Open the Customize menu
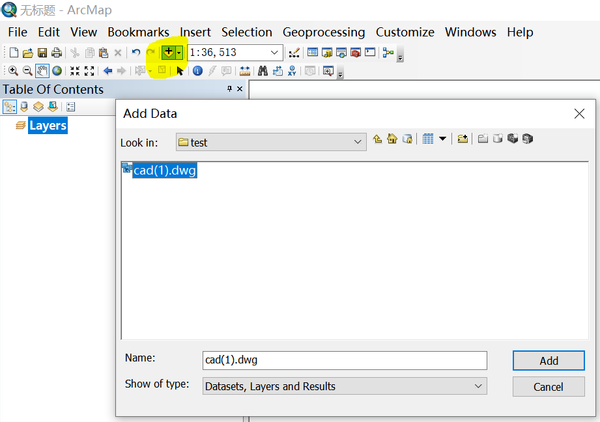600x422 pixels. pyautogui.click(x=405, y=32)
